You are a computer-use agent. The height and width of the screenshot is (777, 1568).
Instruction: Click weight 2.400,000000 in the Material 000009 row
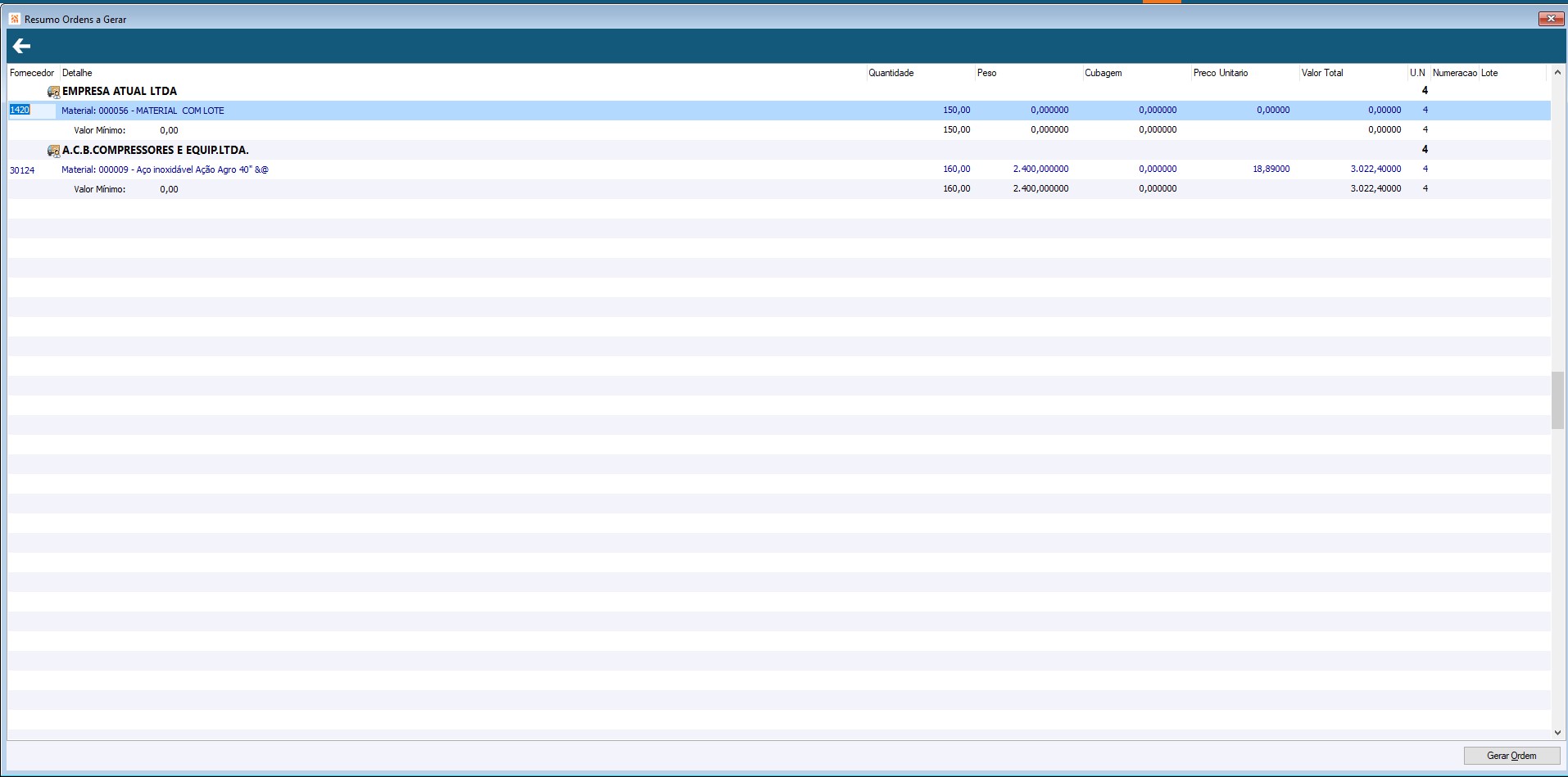(1040, 169)
